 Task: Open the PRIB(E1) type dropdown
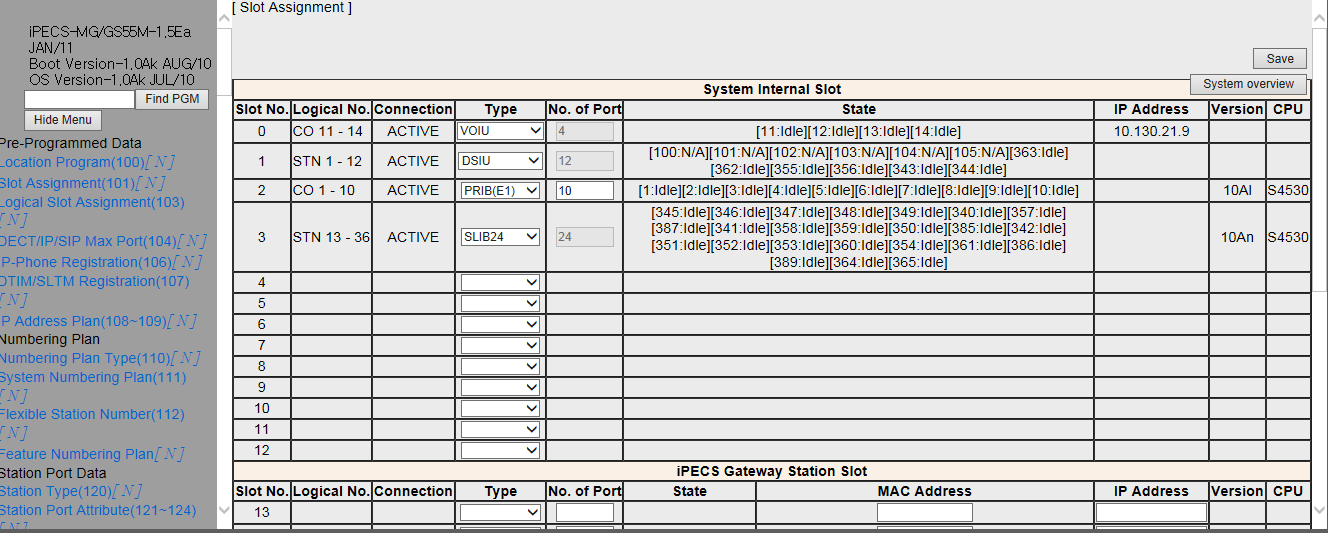coord(500,190)
